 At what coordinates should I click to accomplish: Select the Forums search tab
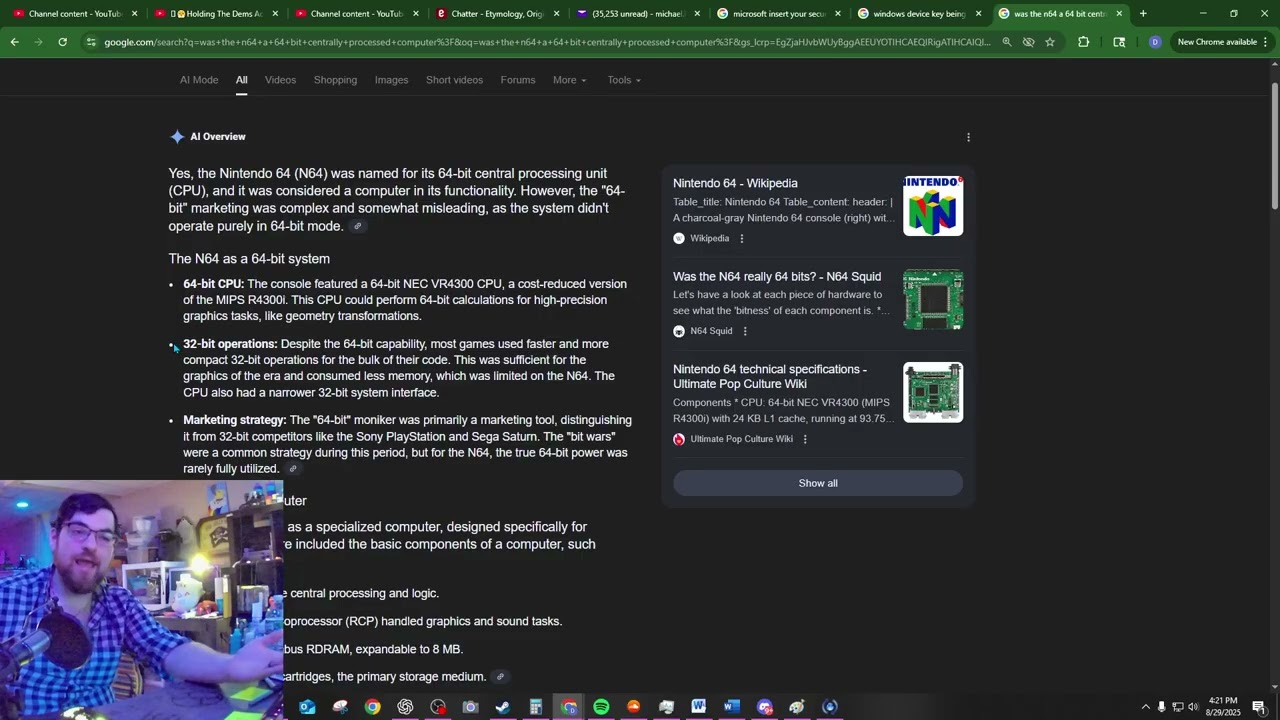[518, 80]
